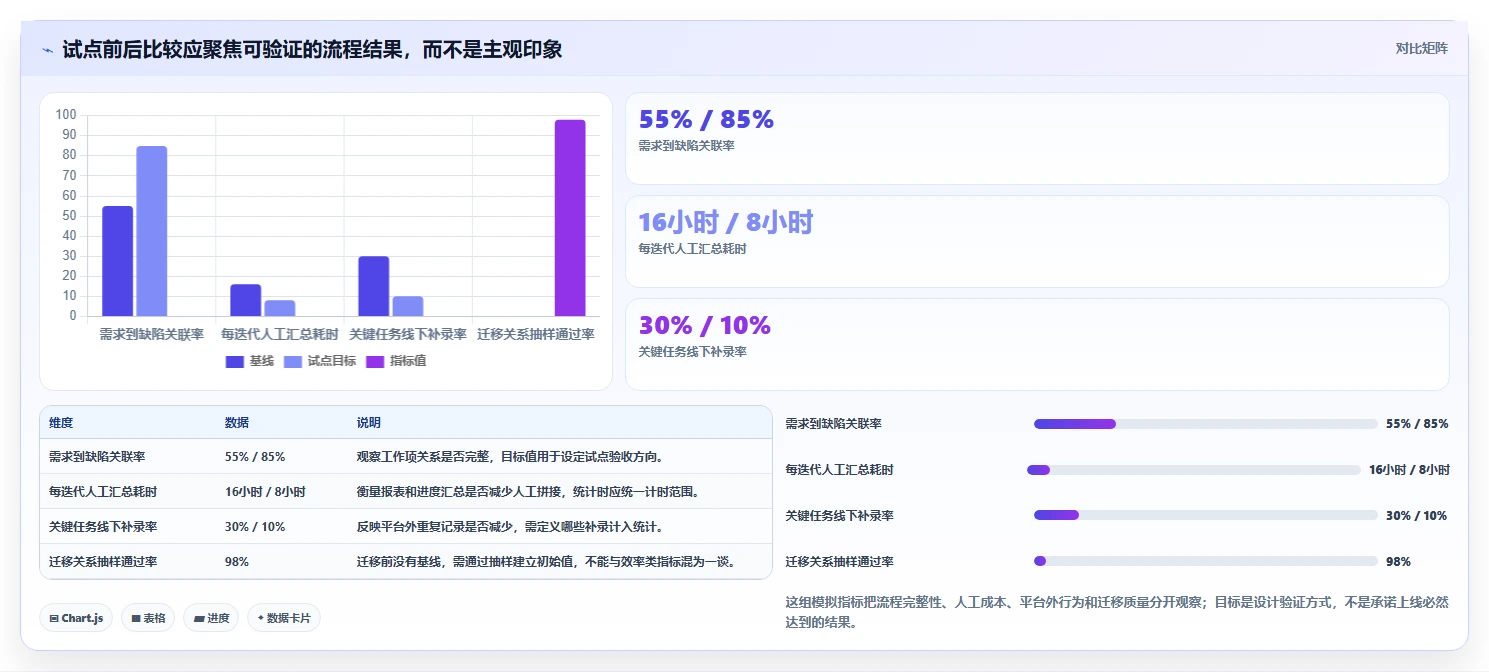The height and width of the screenshot is (672, 1489).
Task: Click description starting 反映平台外重复记录
Action: click(510, 527)
